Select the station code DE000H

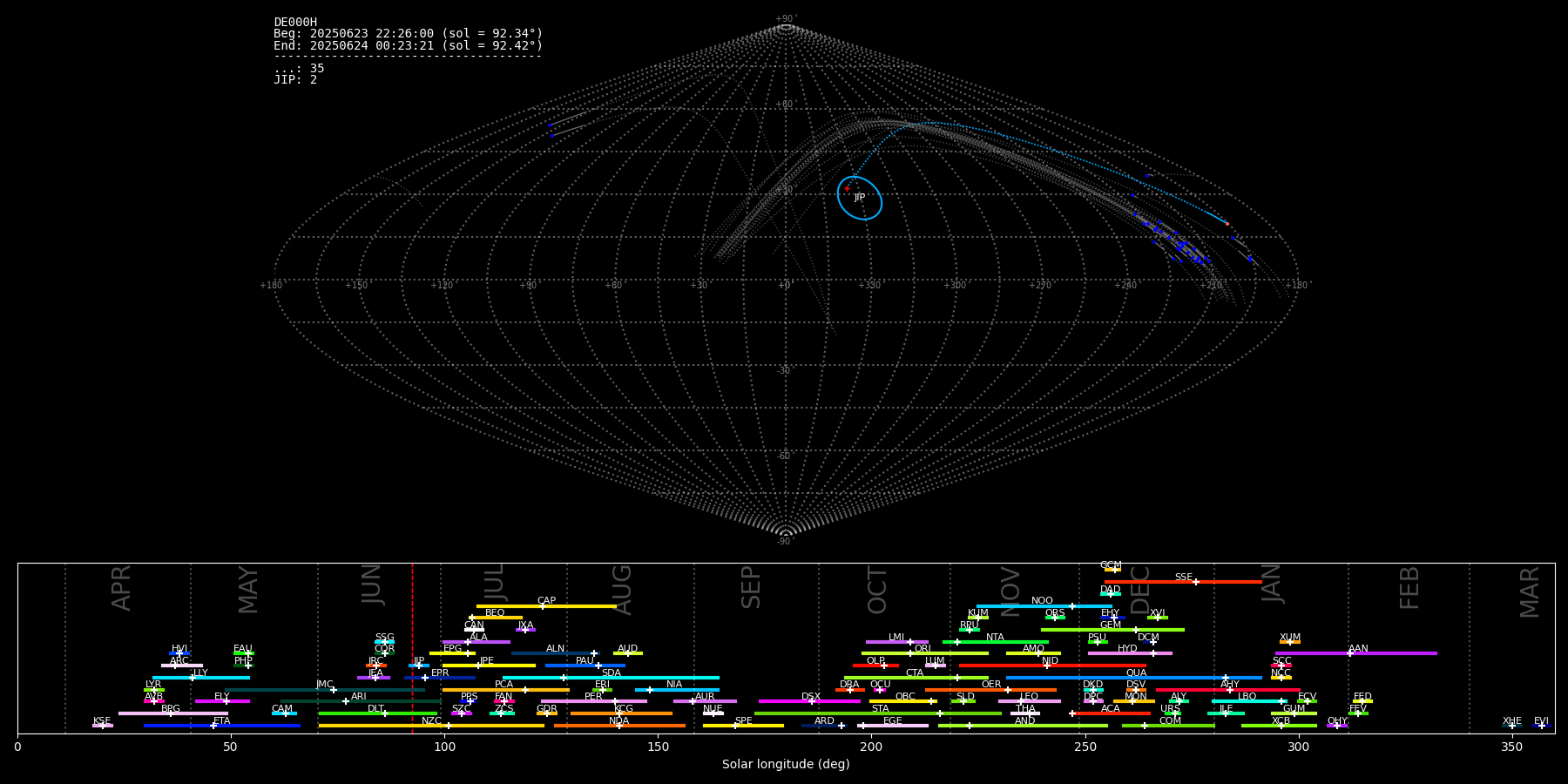(295, 23)
